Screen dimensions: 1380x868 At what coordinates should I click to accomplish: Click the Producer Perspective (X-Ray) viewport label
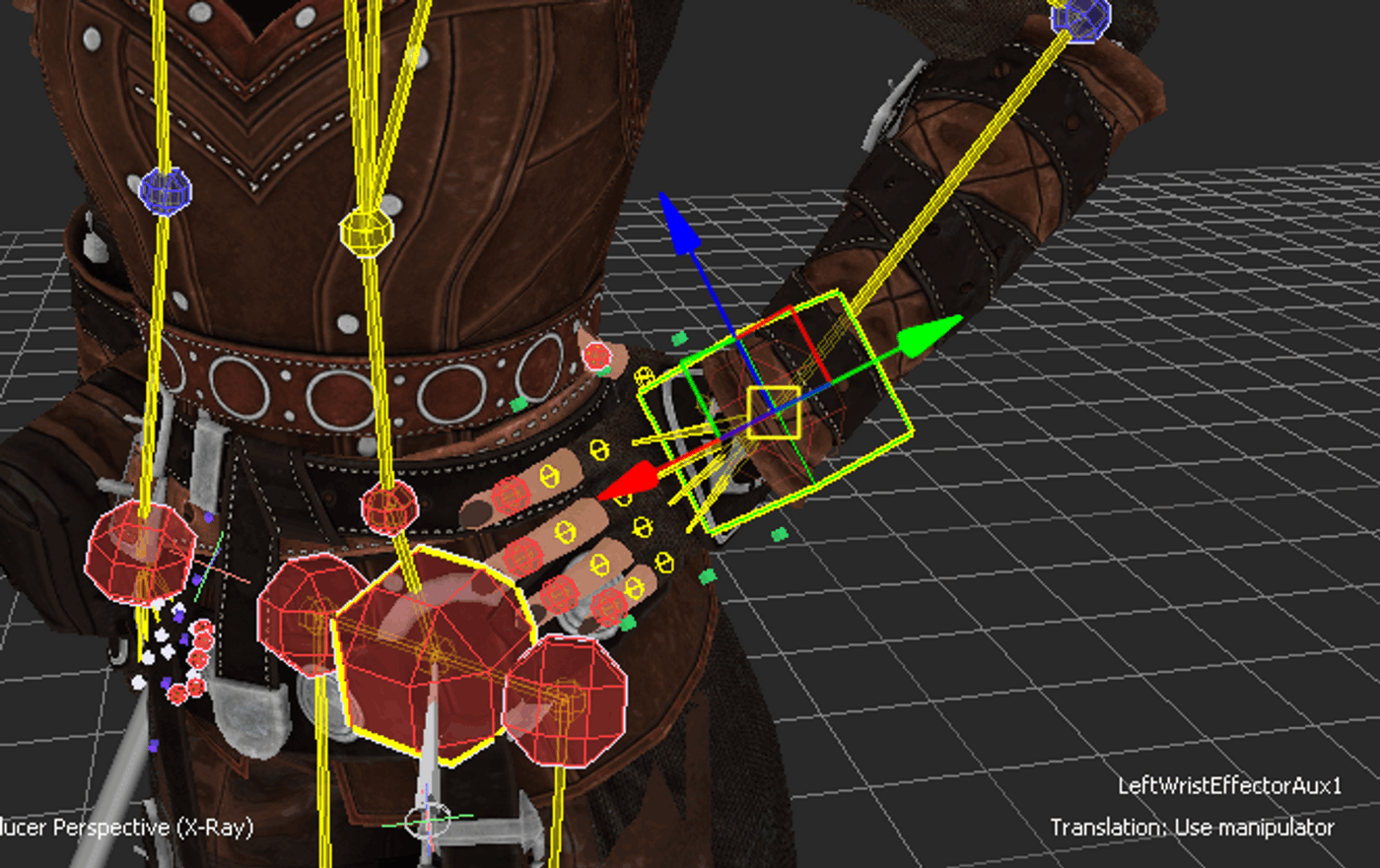(x=126, y=827)
